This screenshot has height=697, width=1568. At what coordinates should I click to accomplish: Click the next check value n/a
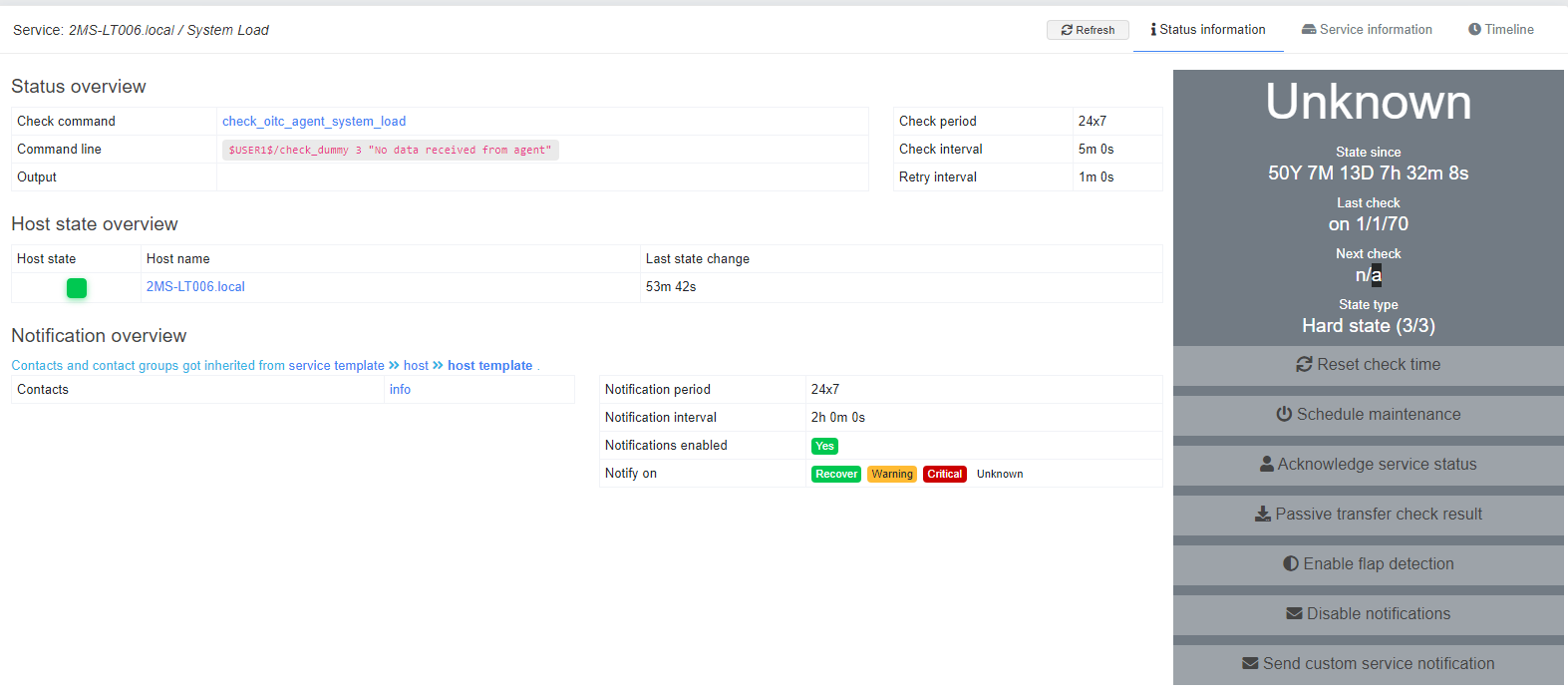(1369, 275)
